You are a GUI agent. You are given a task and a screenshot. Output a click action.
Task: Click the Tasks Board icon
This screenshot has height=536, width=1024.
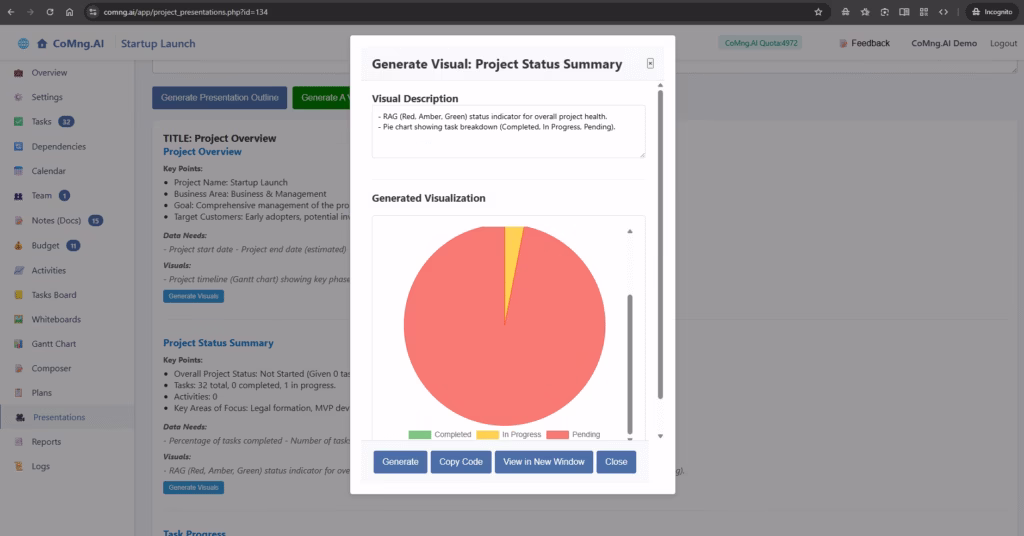(x=20, y=295)
